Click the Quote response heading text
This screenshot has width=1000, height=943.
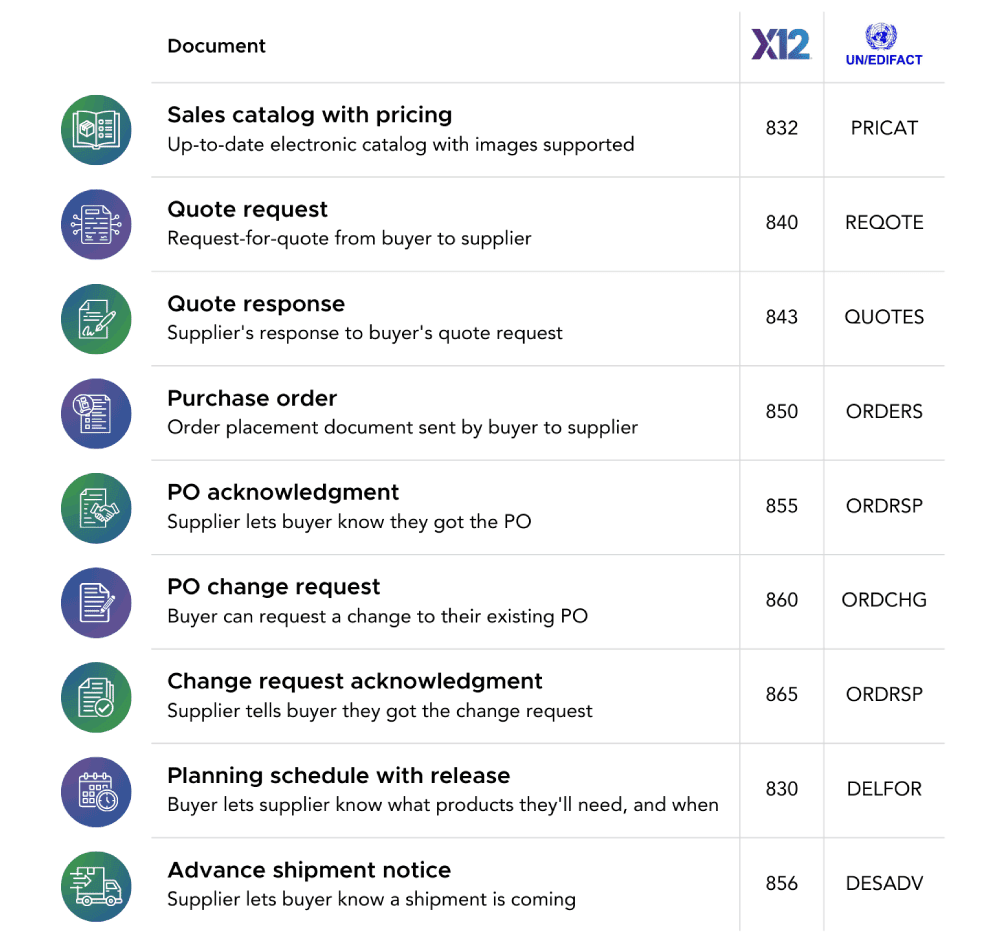[256, 303]
